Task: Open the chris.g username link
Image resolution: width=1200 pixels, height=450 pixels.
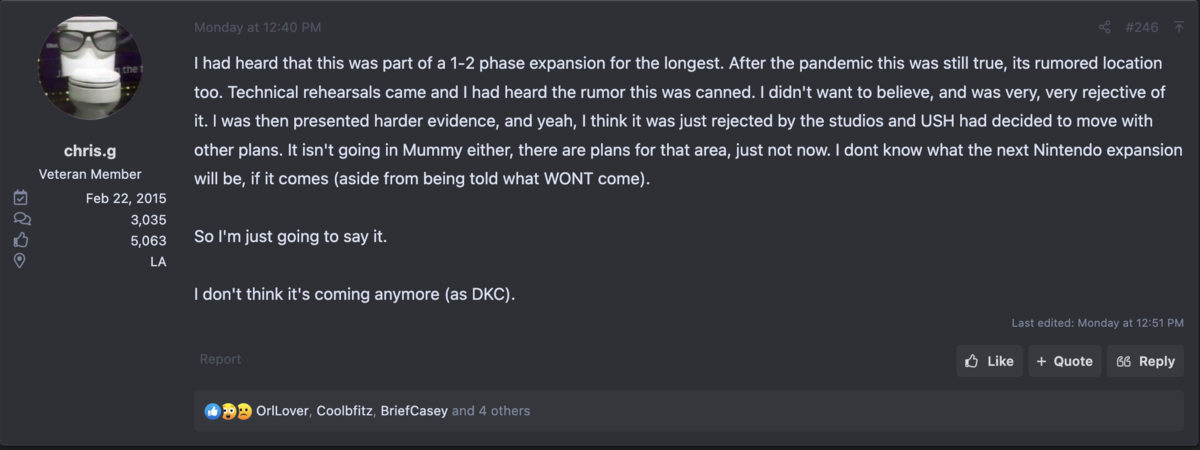Action: [90, 151]
